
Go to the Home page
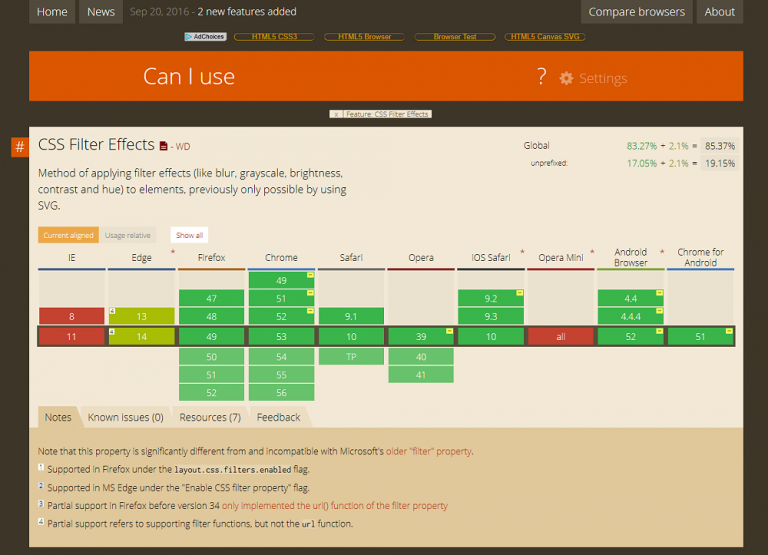pyautogui.click(x=52, y=12)
